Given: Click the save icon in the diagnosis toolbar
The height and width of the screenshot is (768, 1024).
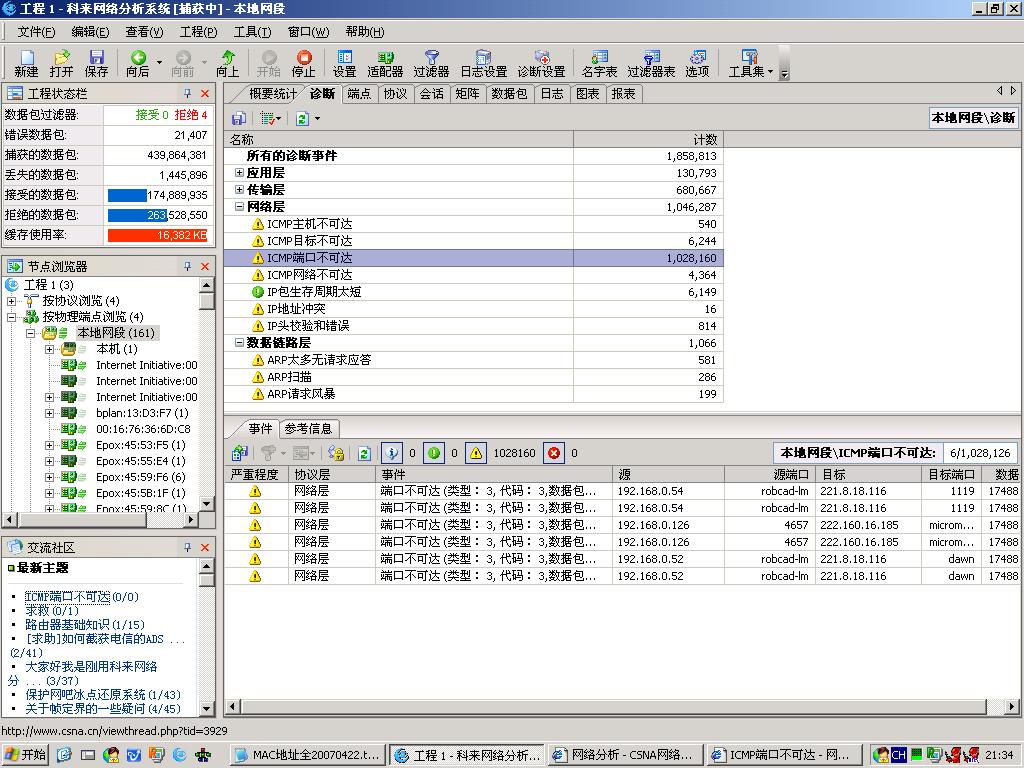Looking at the screenshot, I should click(x=239, y=118).
